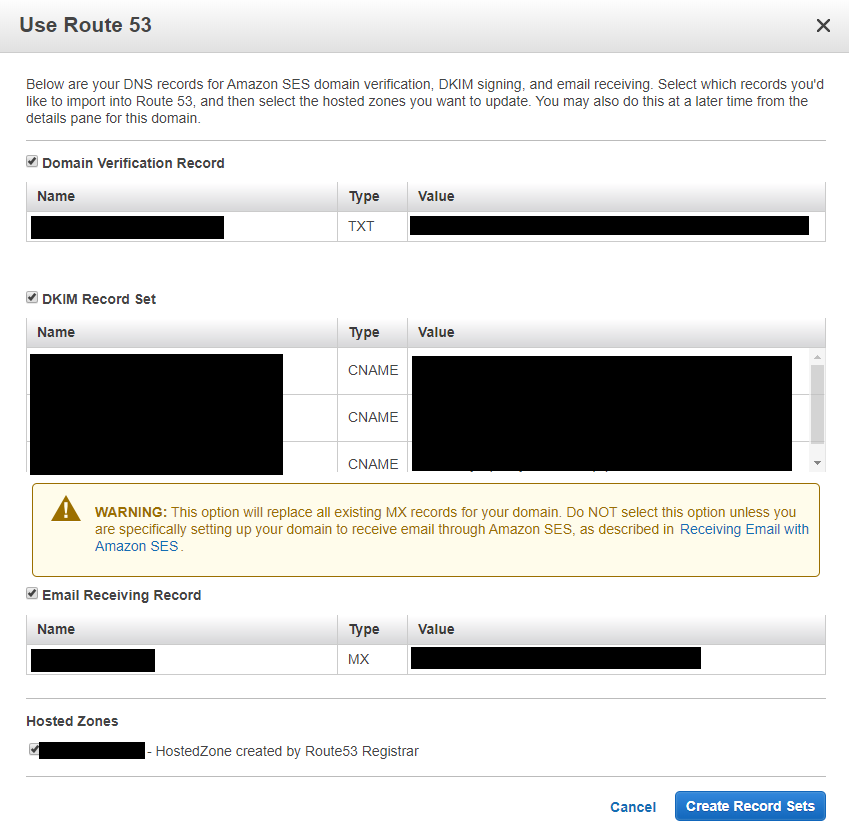Click the DKIM table scroll up arrow
This screenshot has height=829, width=849.
(x=817, y=357)
